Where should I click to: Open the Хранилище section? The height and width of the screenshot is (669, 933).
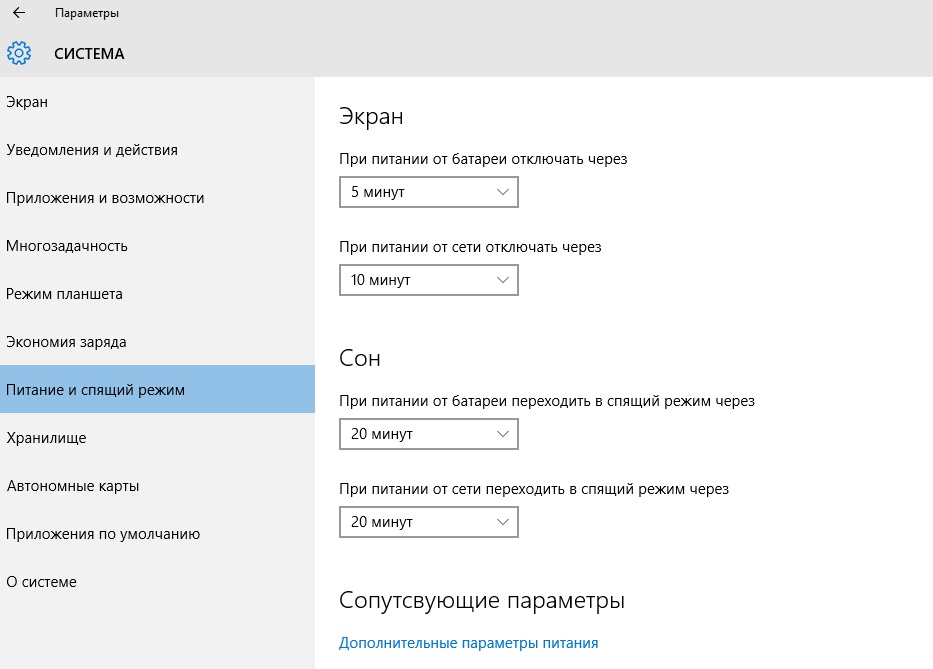(x=46, y=438)
